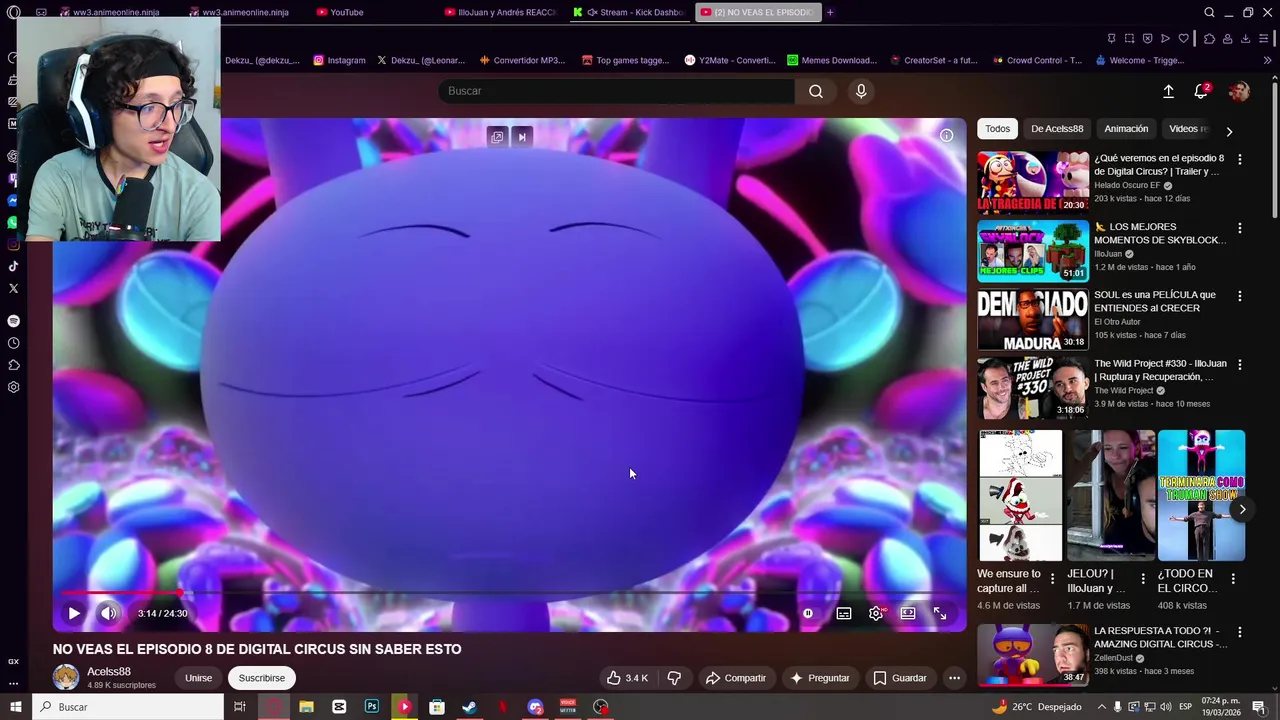Select the Todos filter chip

tap(998, 128)
